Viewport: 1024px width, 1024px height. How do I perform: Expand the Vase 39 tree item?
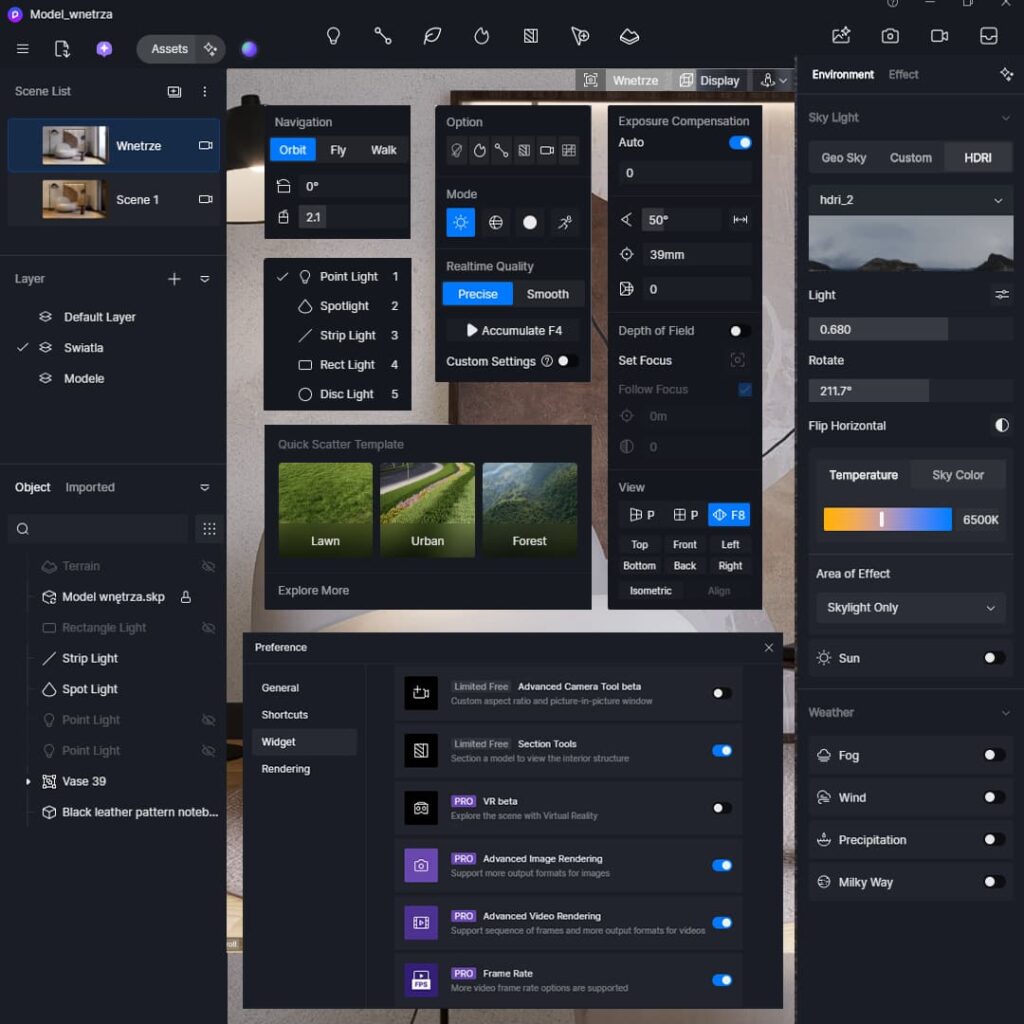point(28,782)
